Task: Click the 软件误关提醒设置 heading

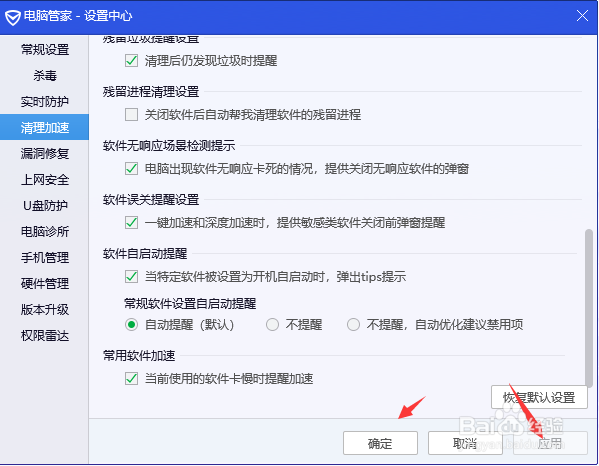Action: [151, 199]
